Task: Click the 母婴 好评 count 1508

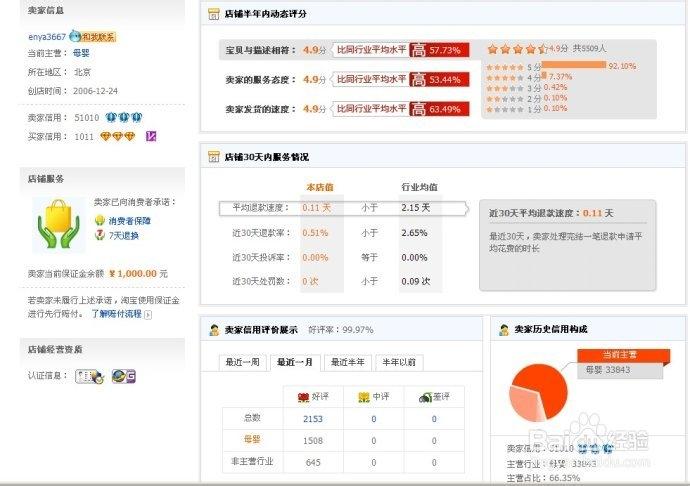Action: 313,441
